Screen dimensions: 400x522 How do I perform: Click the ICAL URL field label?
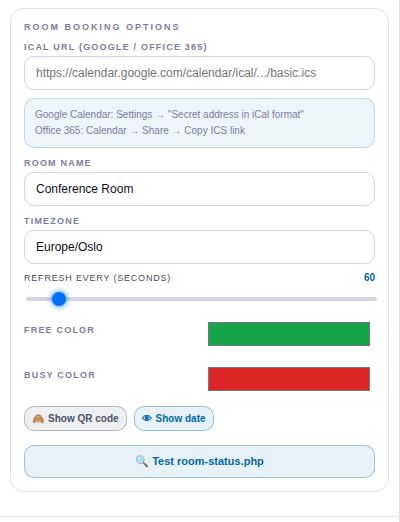[115, 47]
